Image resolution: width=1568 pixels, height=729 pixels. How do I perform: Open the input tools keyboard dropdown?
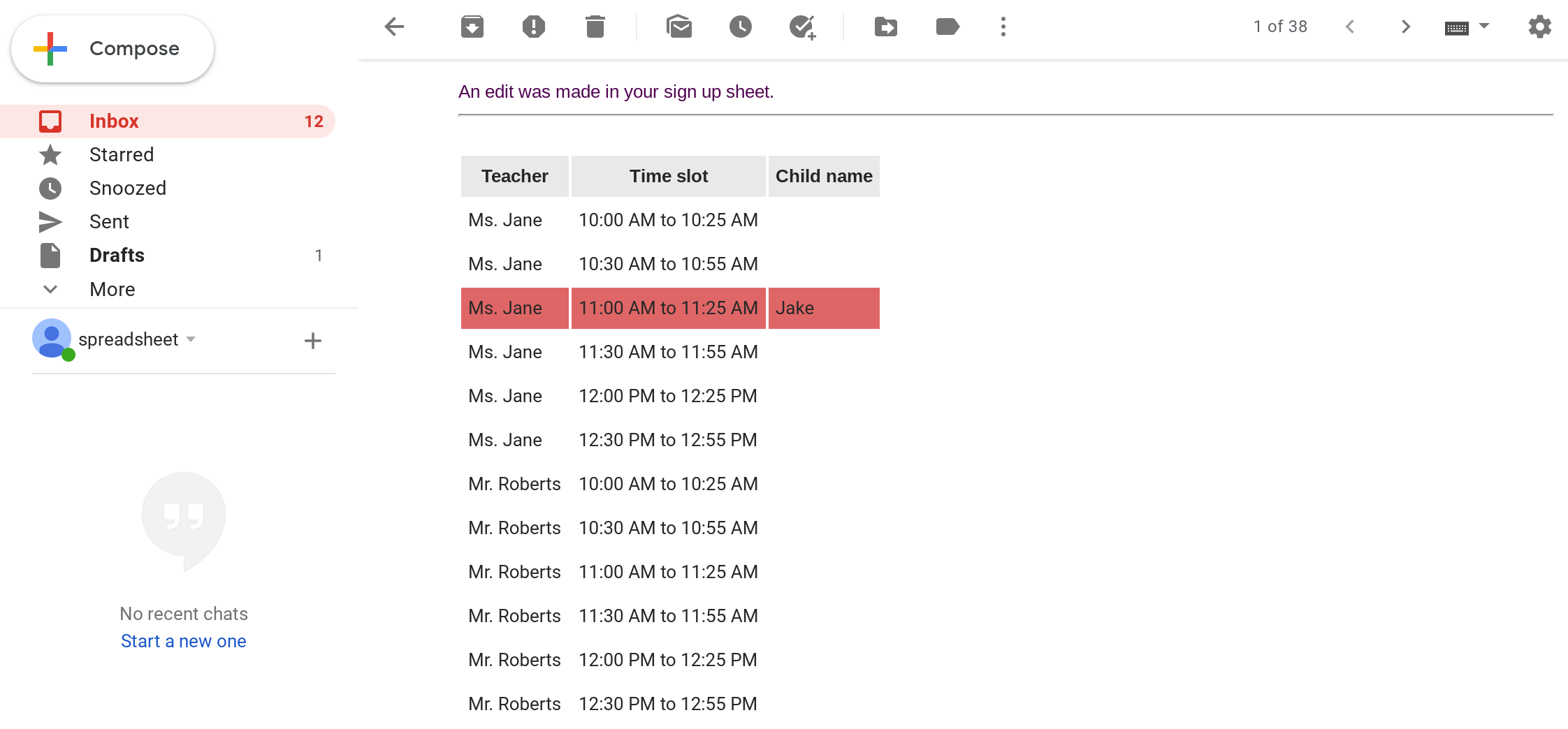pos(1484,27)
